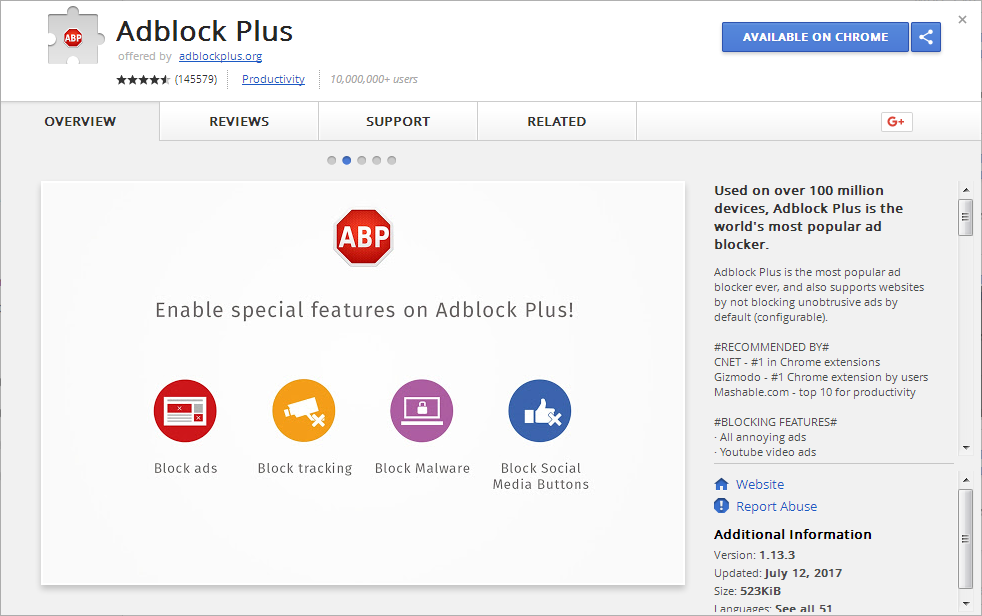Click the #BLOCKING FEATURES# line
Screen dimensions: 982x616
pos(775,422)
